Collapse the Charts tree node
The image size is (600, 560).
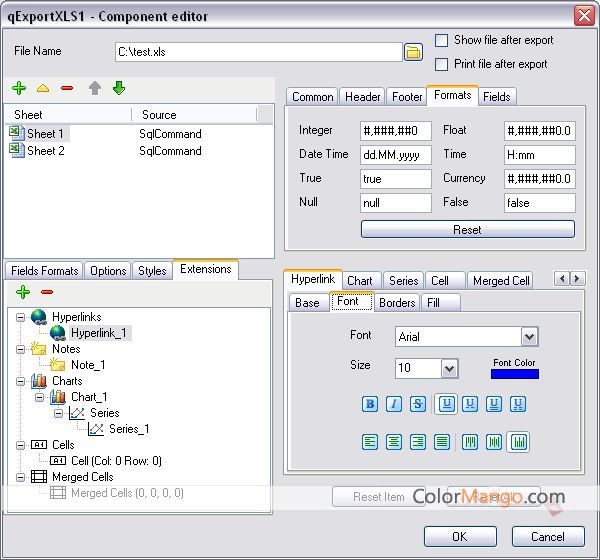click(22, 381)
